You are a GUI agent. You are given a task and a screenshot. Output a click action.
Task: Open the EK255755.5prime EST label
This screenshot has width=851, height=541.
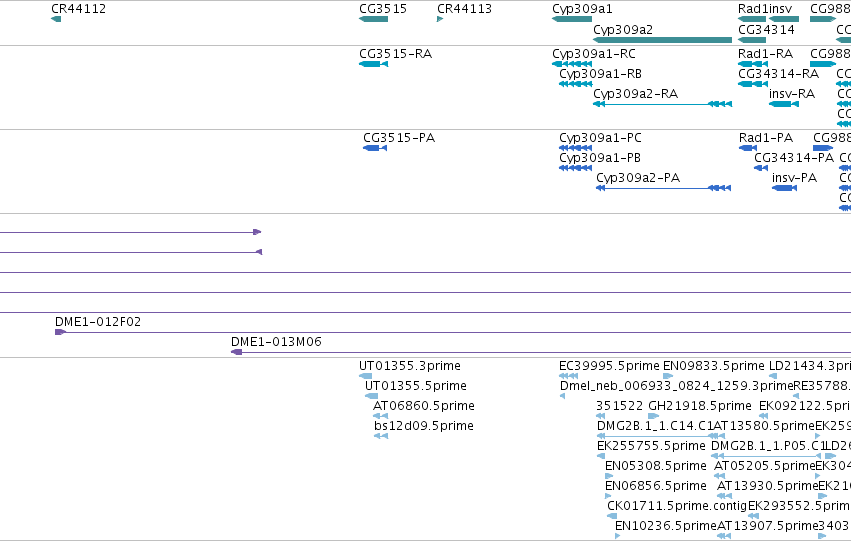(651, 446)
